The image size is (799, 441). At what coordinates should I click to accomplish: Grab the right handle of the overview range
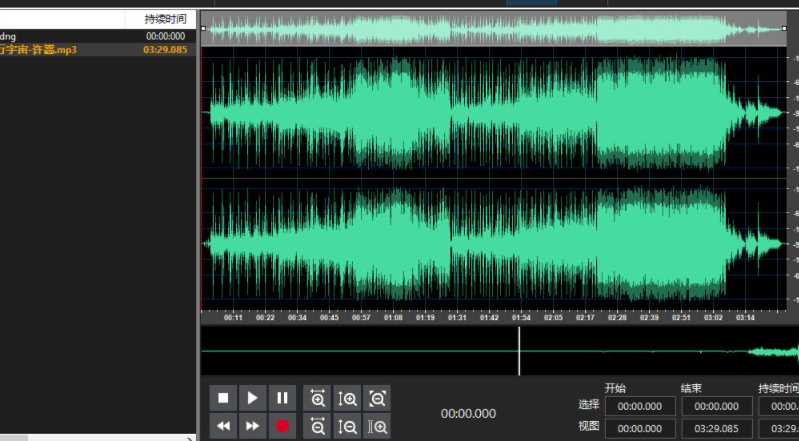[x=784, y=29]
